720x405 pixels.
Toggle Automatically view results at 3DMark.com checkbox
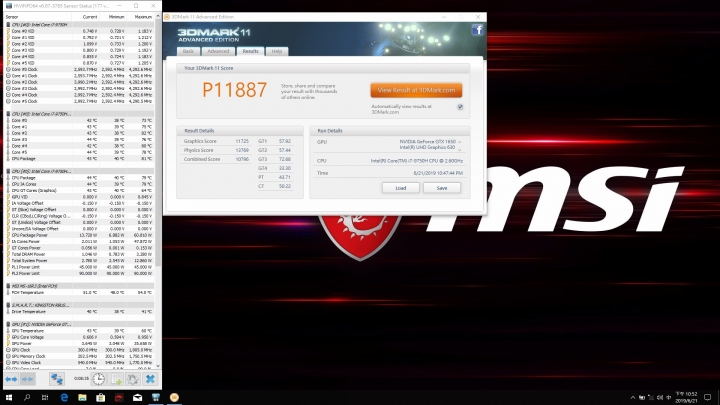pos(460,107)
